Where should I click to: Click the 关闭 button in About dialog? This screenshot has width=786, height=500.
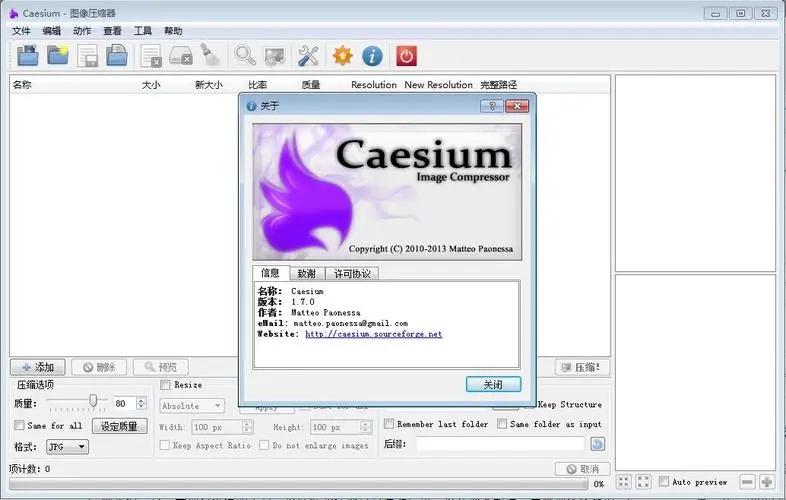[493, 384]
